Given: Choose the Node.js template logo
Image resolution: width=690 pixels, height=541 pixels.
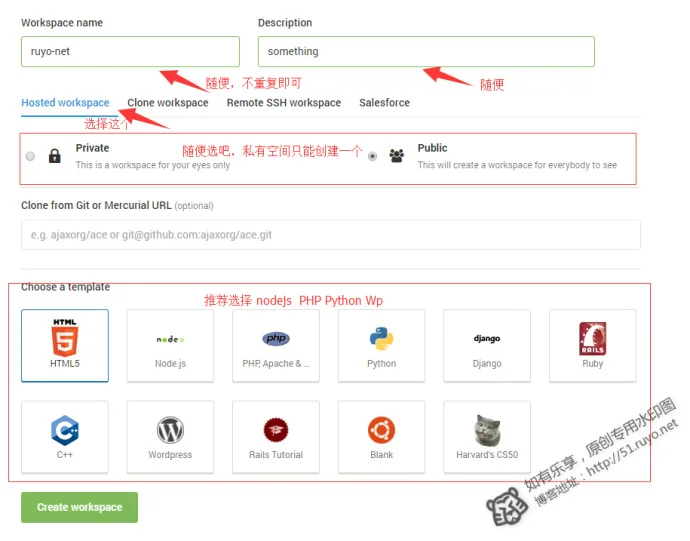Looking at the screenshot, I should click(x=170, y=339).
